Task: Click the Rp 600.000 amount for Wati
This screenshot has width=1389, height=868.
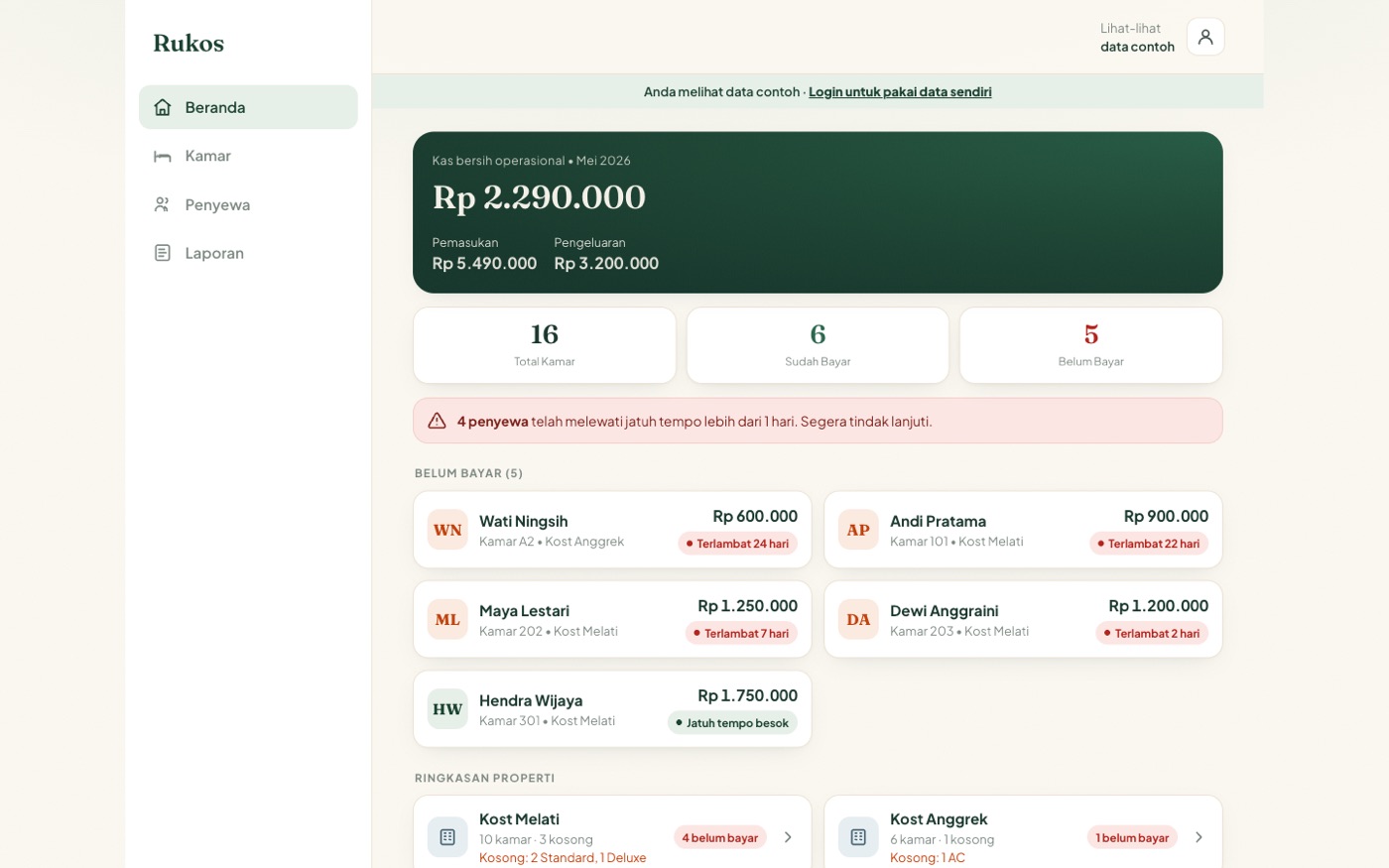Action: (x=755, y=516)
